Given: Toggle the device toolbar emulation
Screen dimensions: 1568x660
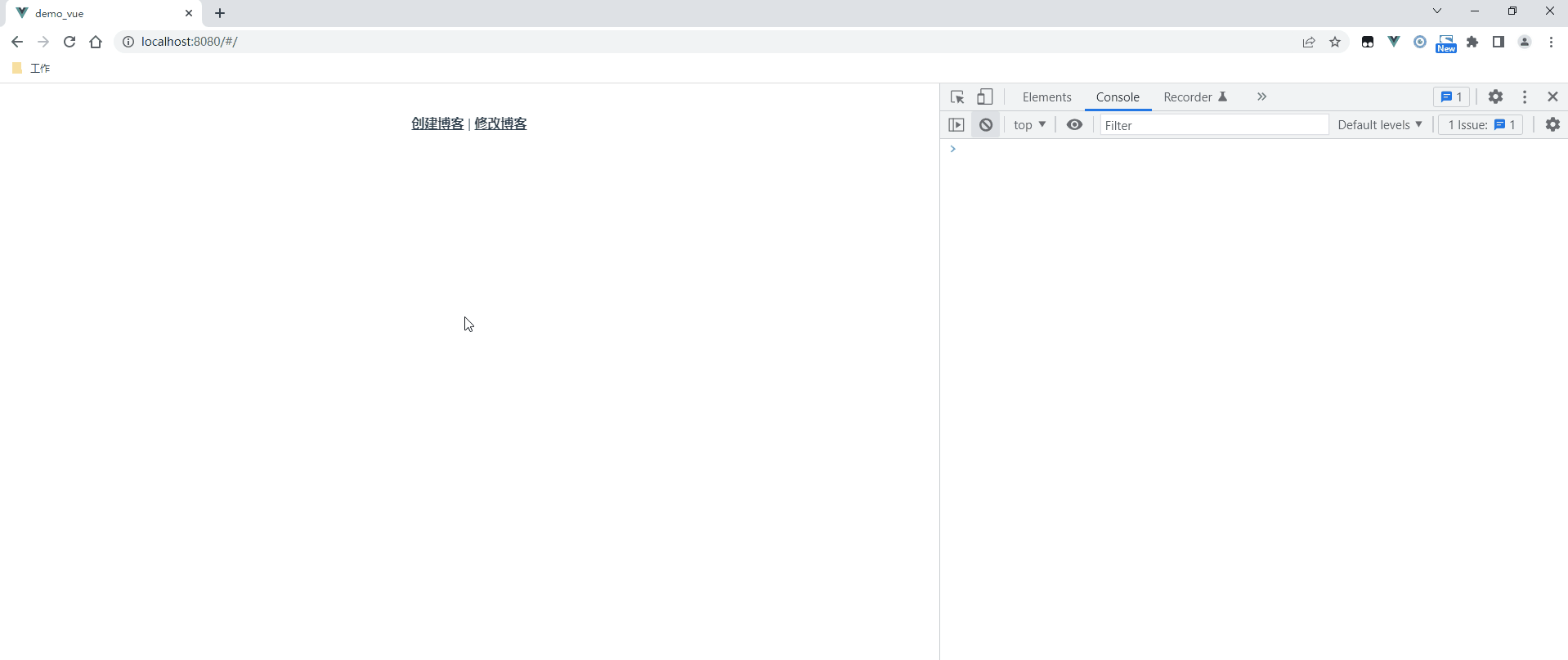Looking at the screenshot, I should [985, 97].
